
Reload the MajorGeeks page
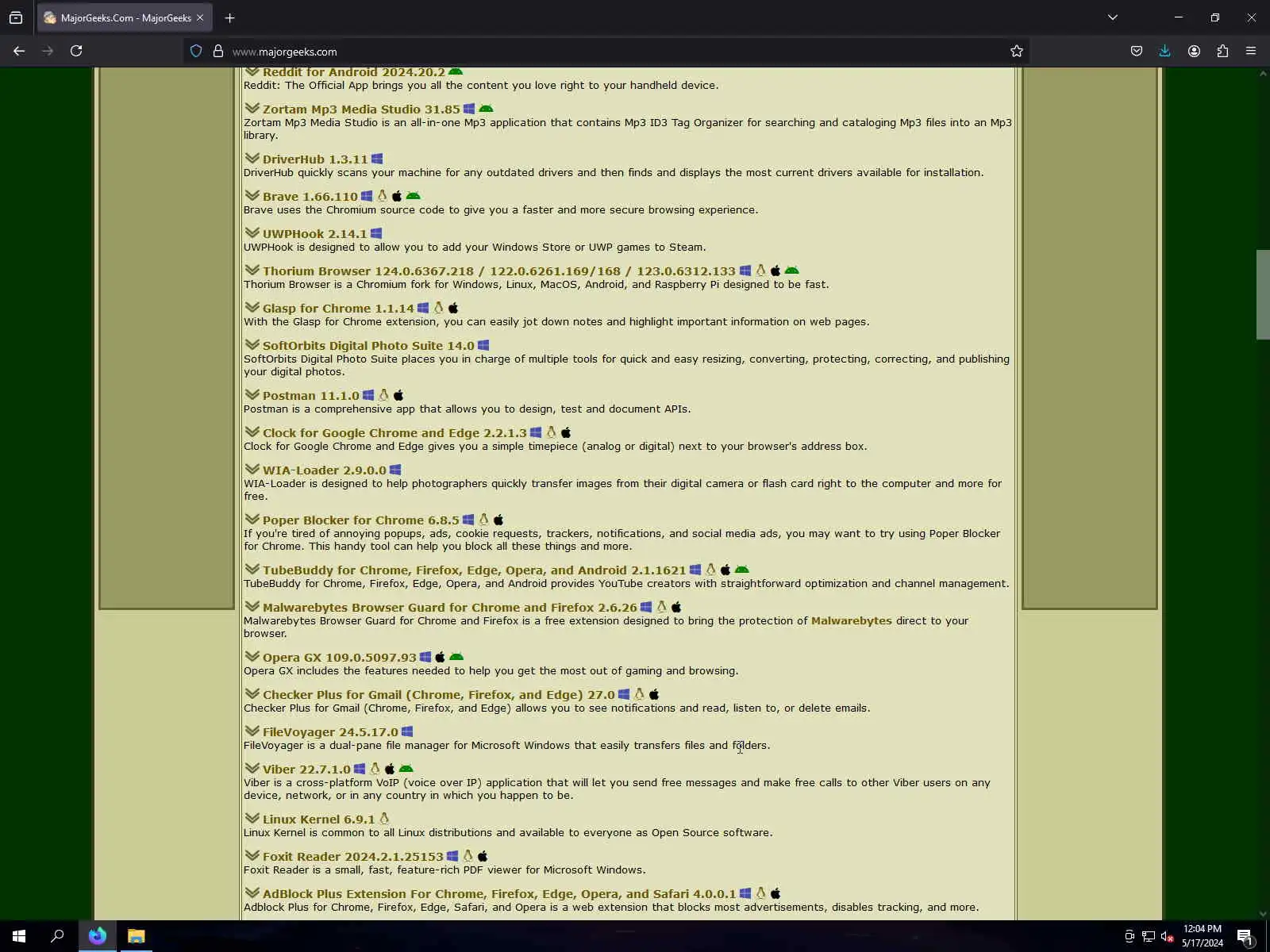point(76,51)
